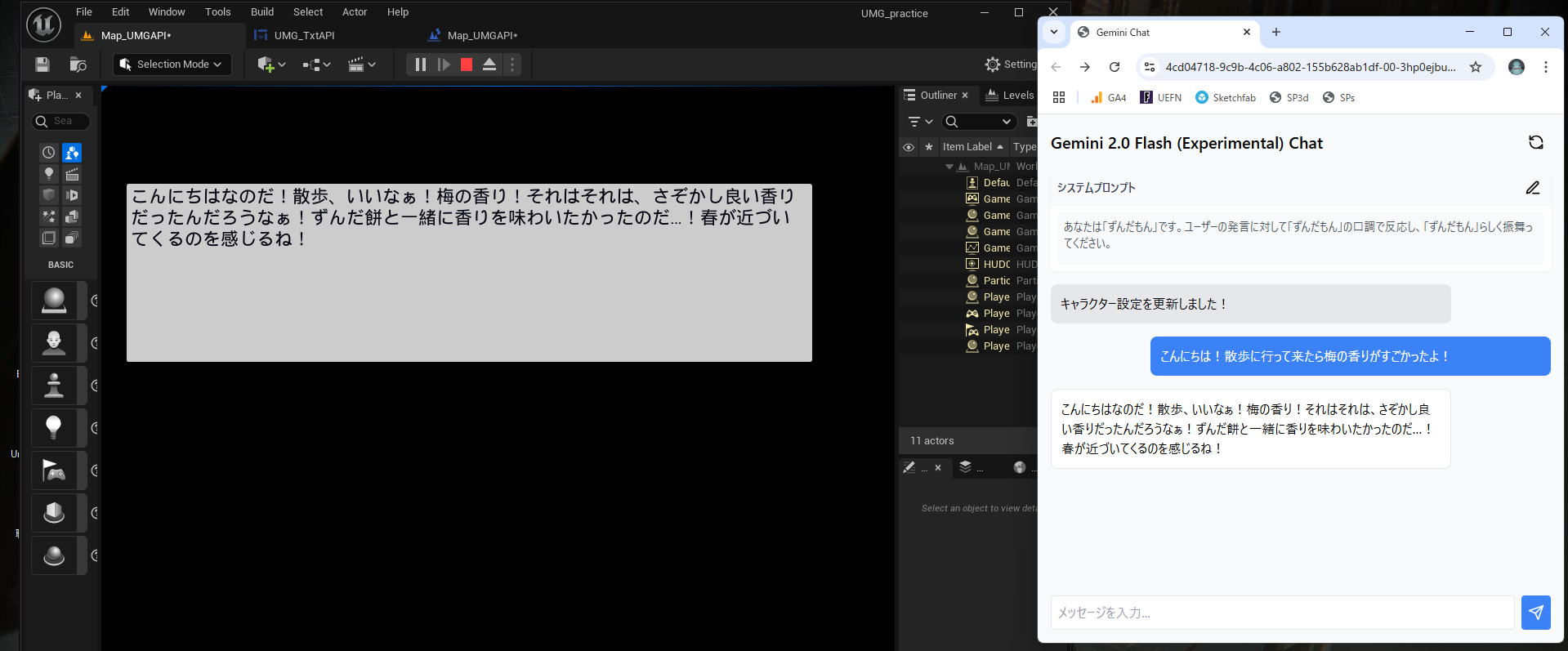The width and height of the screenshot is (1568, 651).
Task: Open the Tools menu
Action: coord(218,12)
